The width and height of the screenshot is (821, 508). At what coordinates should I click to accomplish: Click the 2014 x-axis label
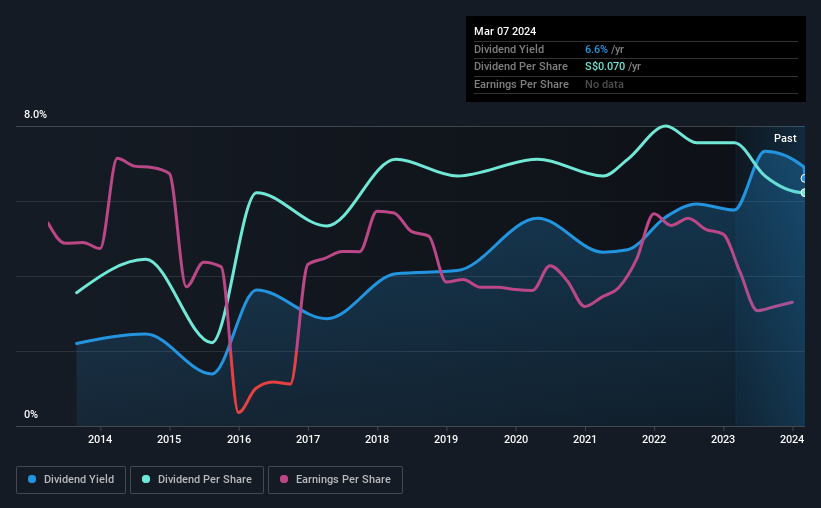(100, 439)
